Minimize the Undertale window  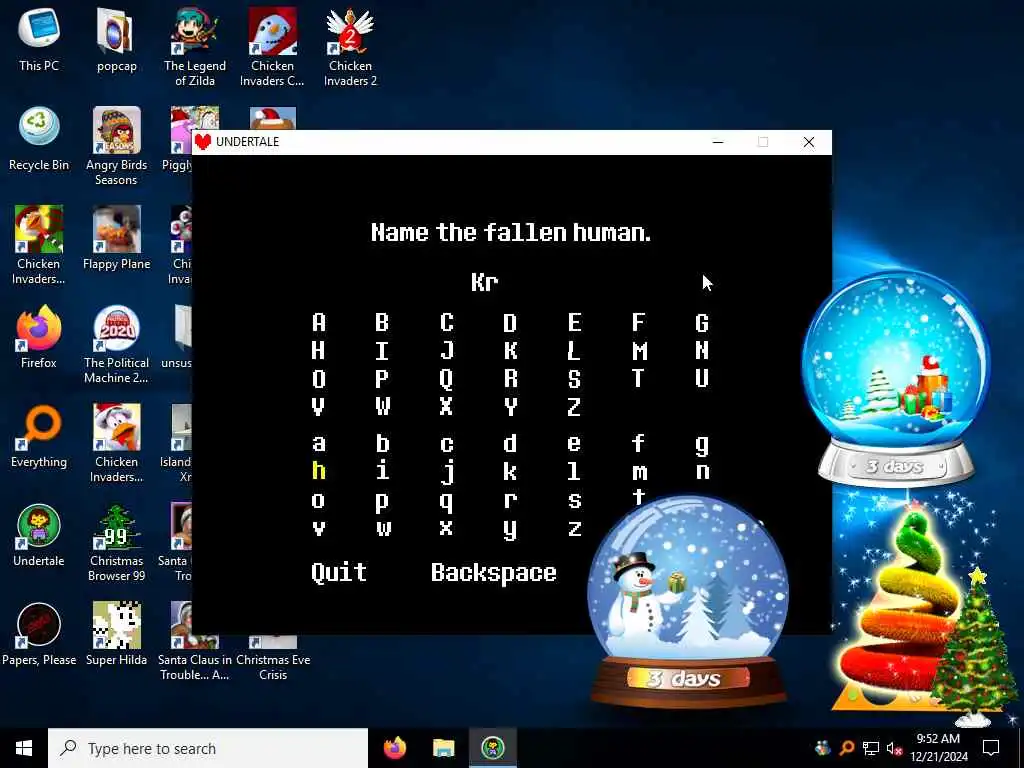coord(718,142)
